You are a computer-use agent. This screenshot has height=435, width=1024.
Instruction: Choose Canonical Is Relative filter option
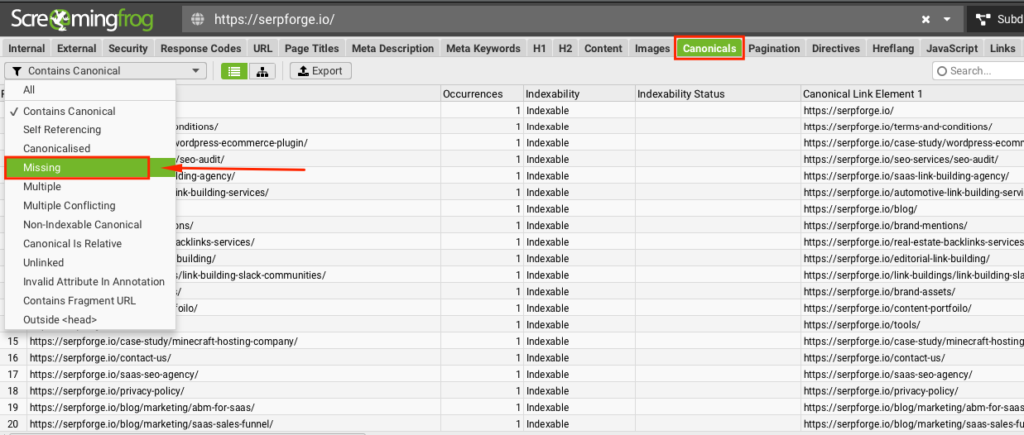pos(90,244)
